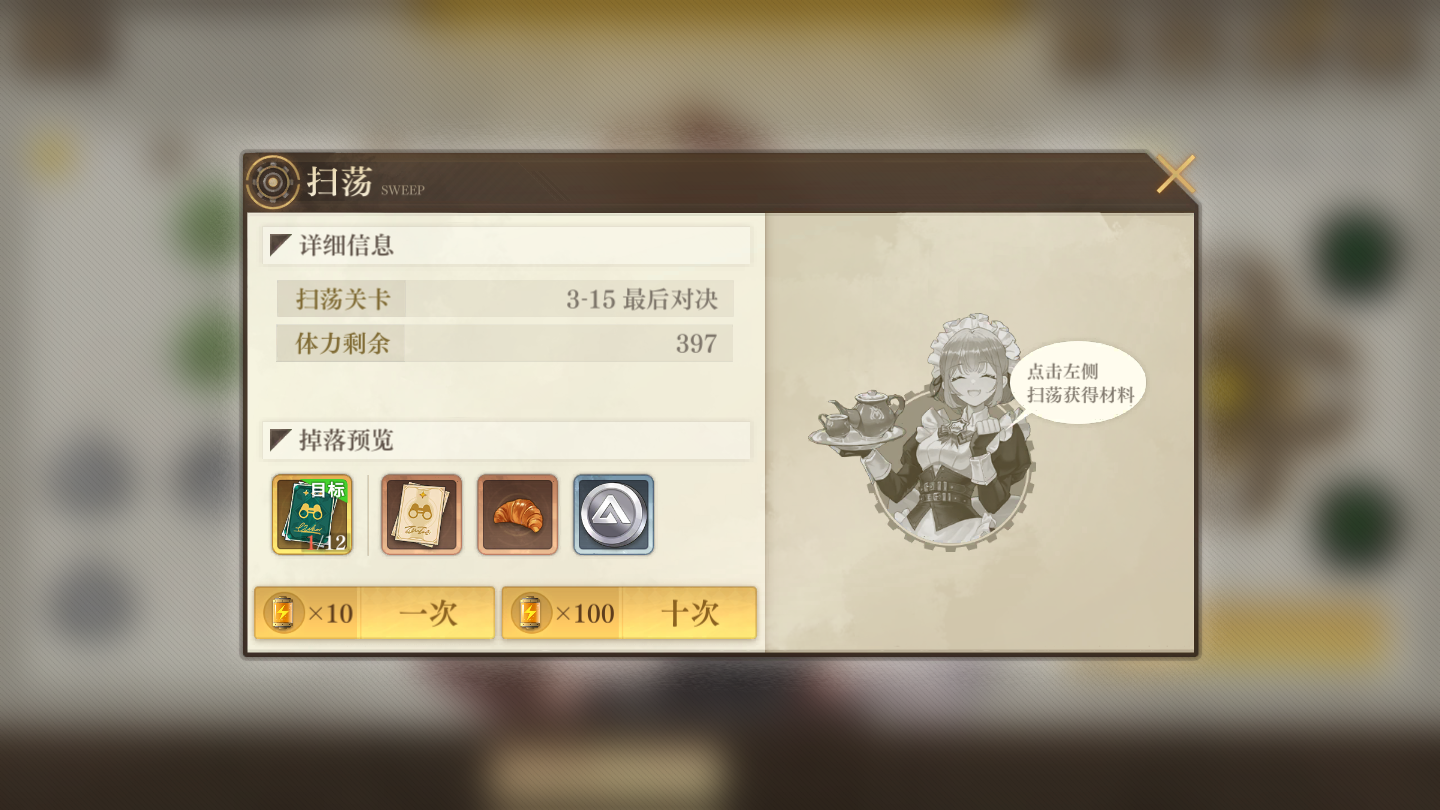The width and height of the screenshot is (1440, 810).
Task: Tap the 点击左侧 speech bubble
Action: point(1080,383)
